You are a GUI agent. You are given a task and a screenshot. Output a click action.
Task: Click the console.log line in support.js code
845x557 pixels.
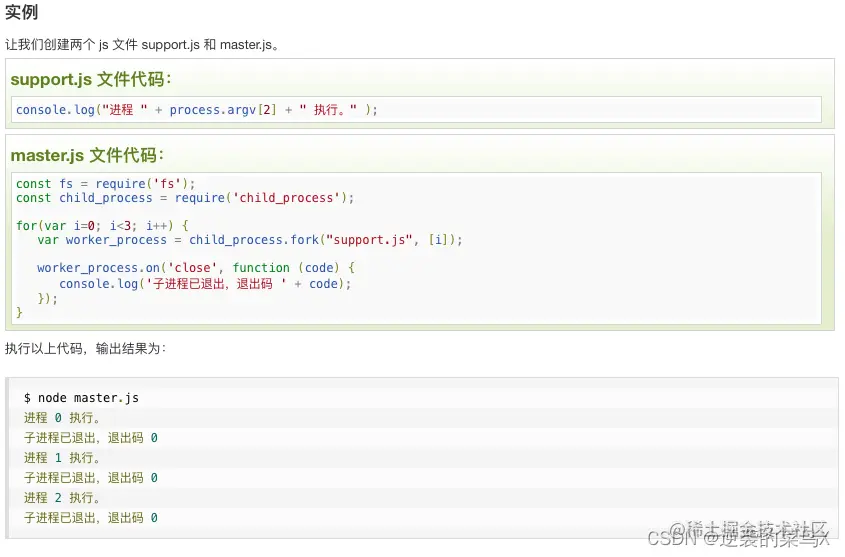[197, 110]
